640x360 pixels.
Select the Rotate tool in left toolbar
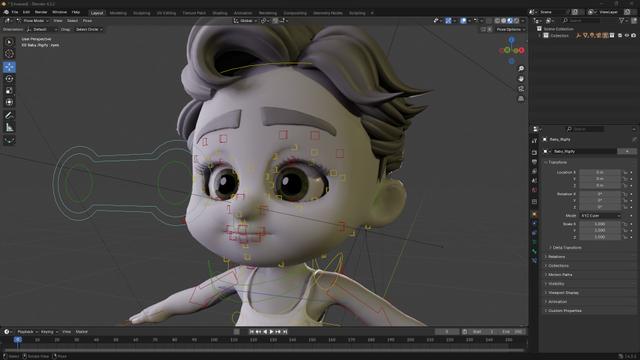9,78
